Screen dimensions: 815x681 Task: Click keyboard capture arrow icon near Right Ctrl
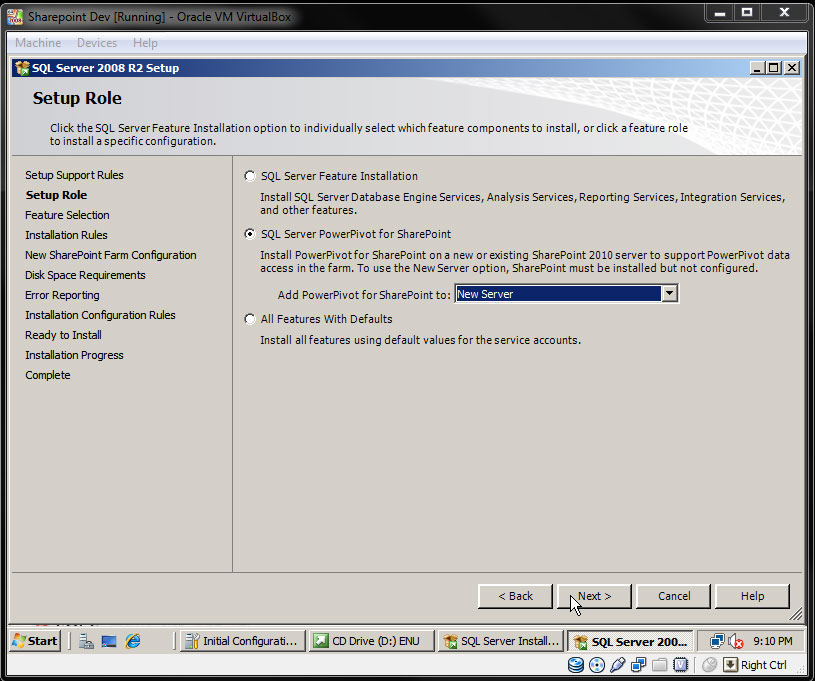[x=730, y=665]
